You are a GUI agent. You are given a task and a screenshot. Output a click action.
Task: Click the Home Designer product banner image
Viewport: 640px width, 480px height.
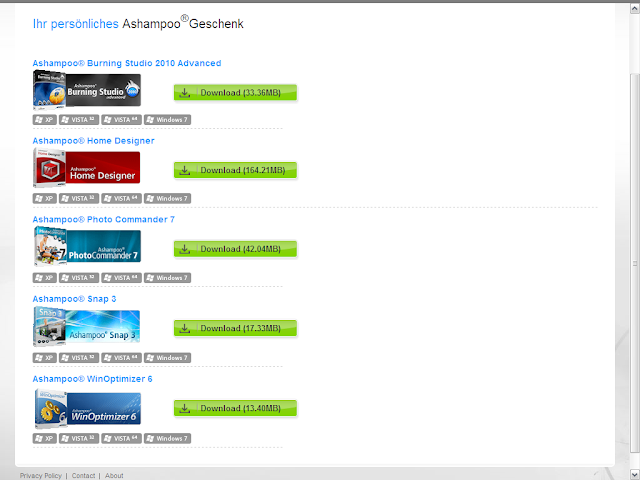point(87,167)
